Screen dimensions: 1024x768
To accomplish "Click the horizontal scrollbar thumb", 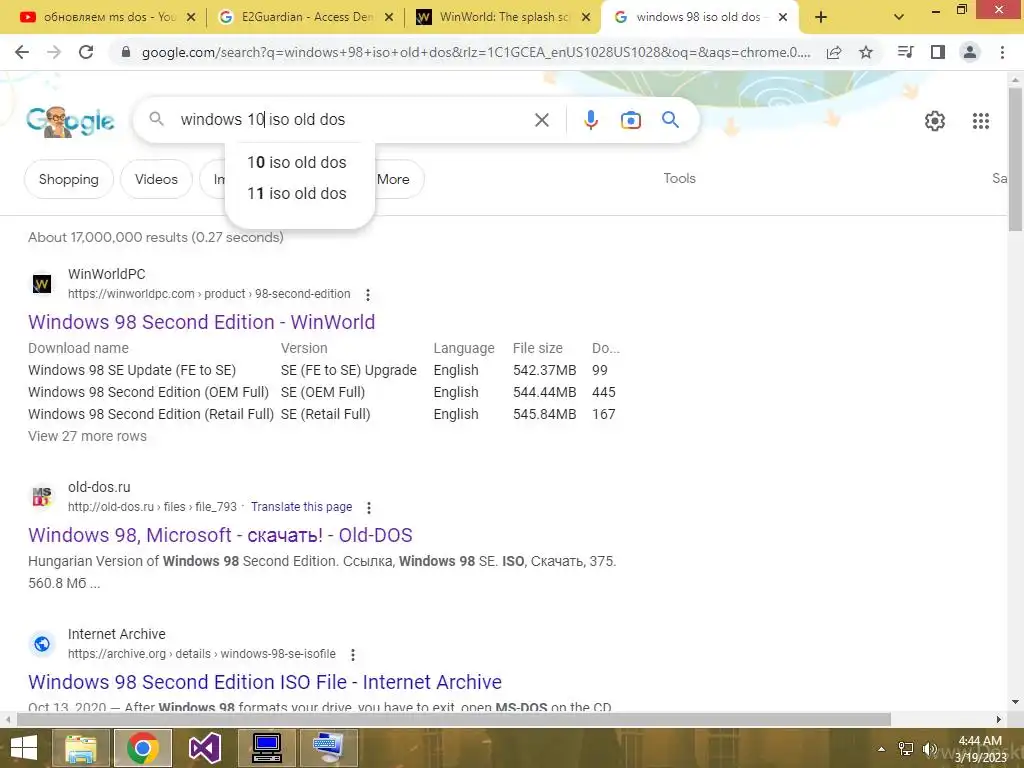I will (454, 719).
